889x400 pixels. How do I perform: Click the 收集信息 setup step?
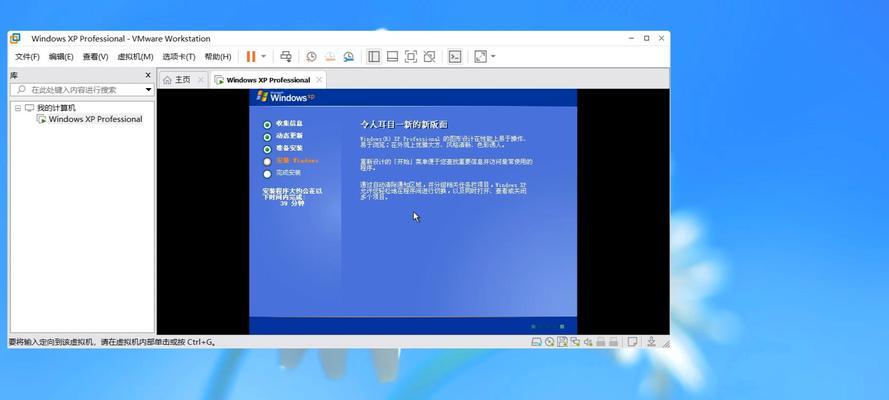(289, 124)
